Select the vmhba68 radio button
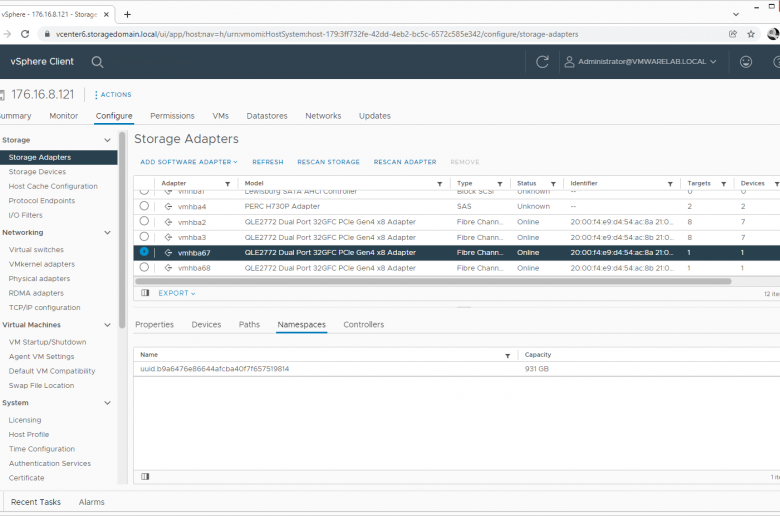Image resolution: width=780 pixels, height=516 pixels. click(x=144, y=267)
